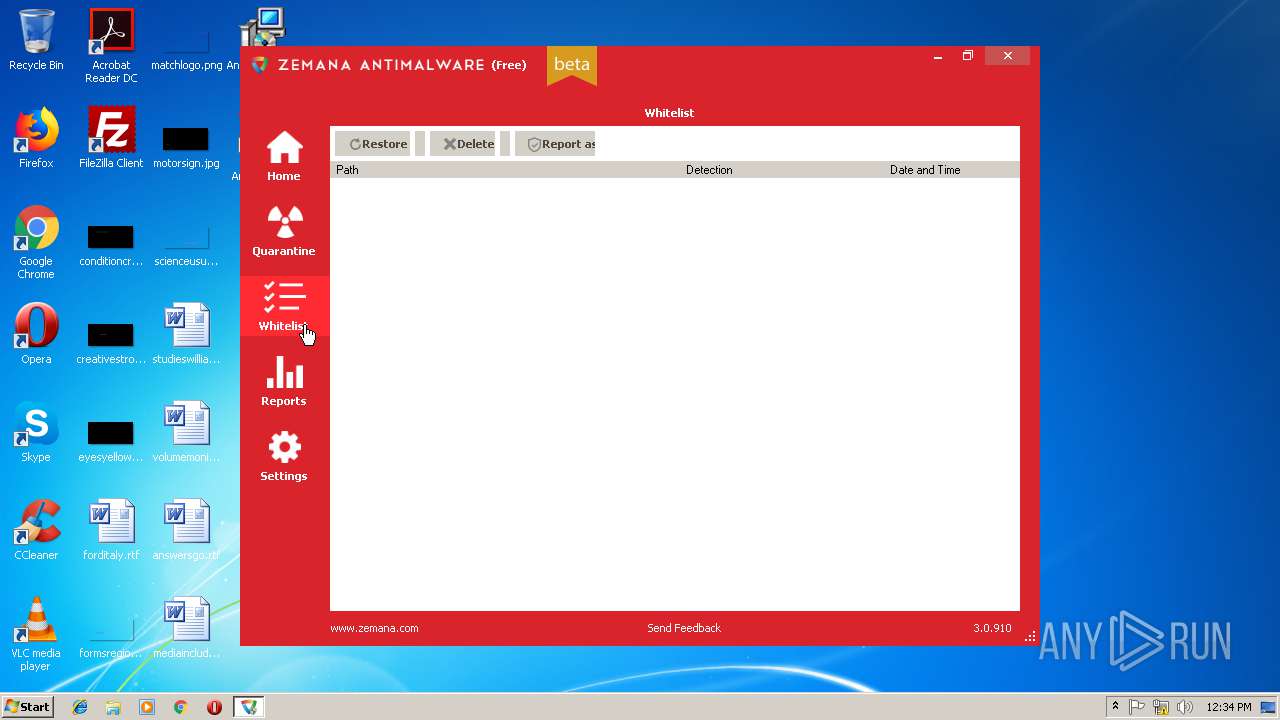Select Acrobat Reader DC desktop icon
Screen dimensions: 1280x720
click(111, 46)
